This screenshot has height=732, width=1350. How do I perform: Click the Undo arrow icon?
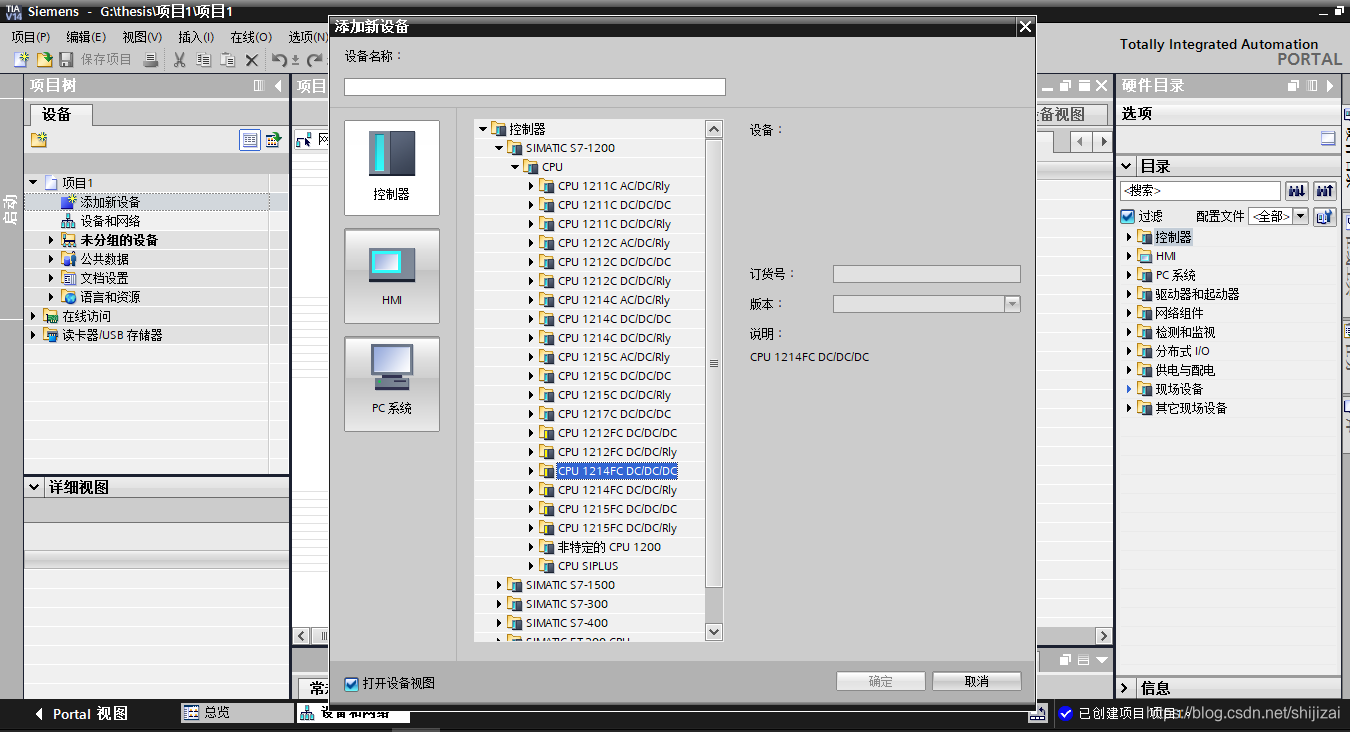click(280, 60)
